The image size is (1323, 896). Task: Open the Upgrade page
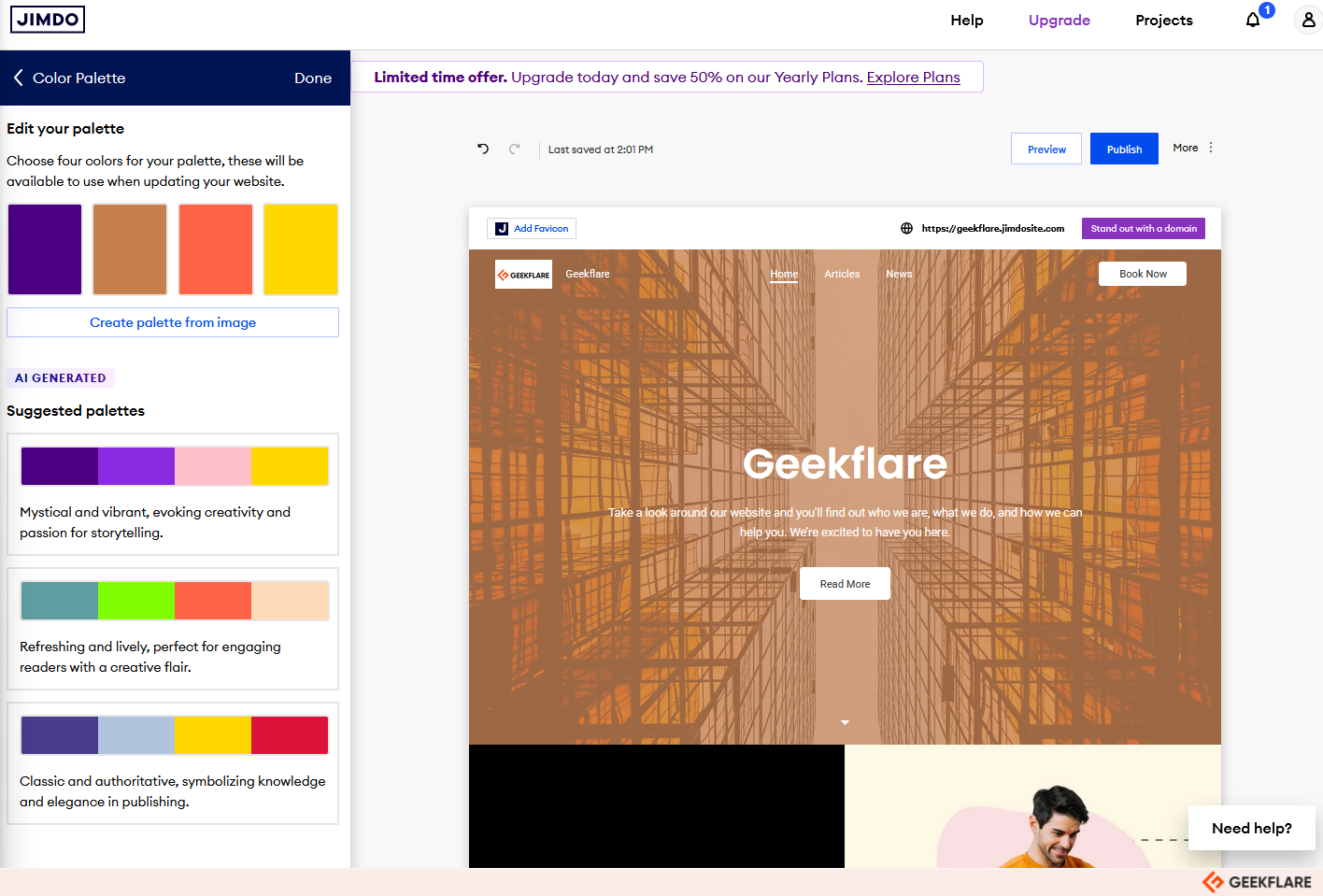point(1060,20)
